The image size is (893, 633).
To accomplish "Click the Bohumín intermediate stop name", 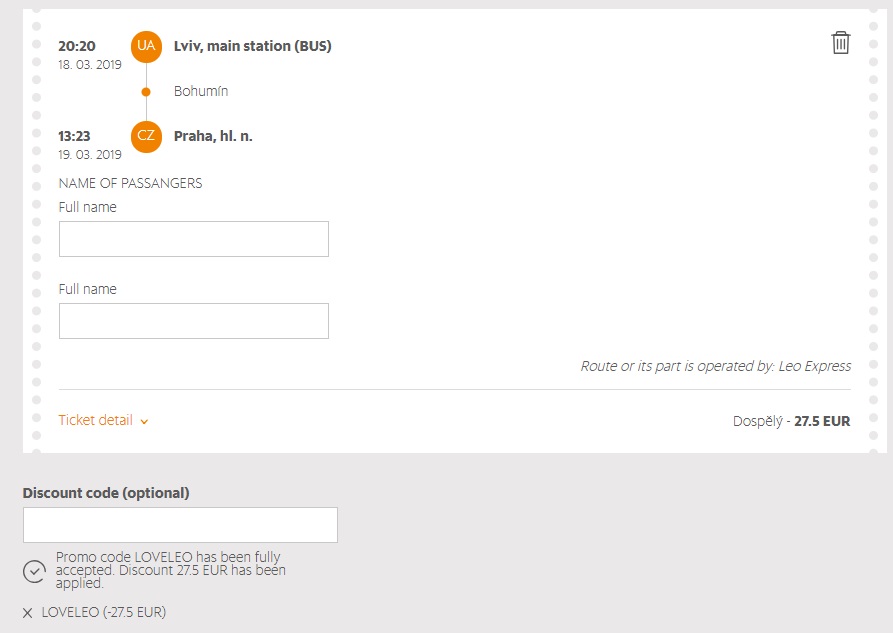I will (201, 92).
